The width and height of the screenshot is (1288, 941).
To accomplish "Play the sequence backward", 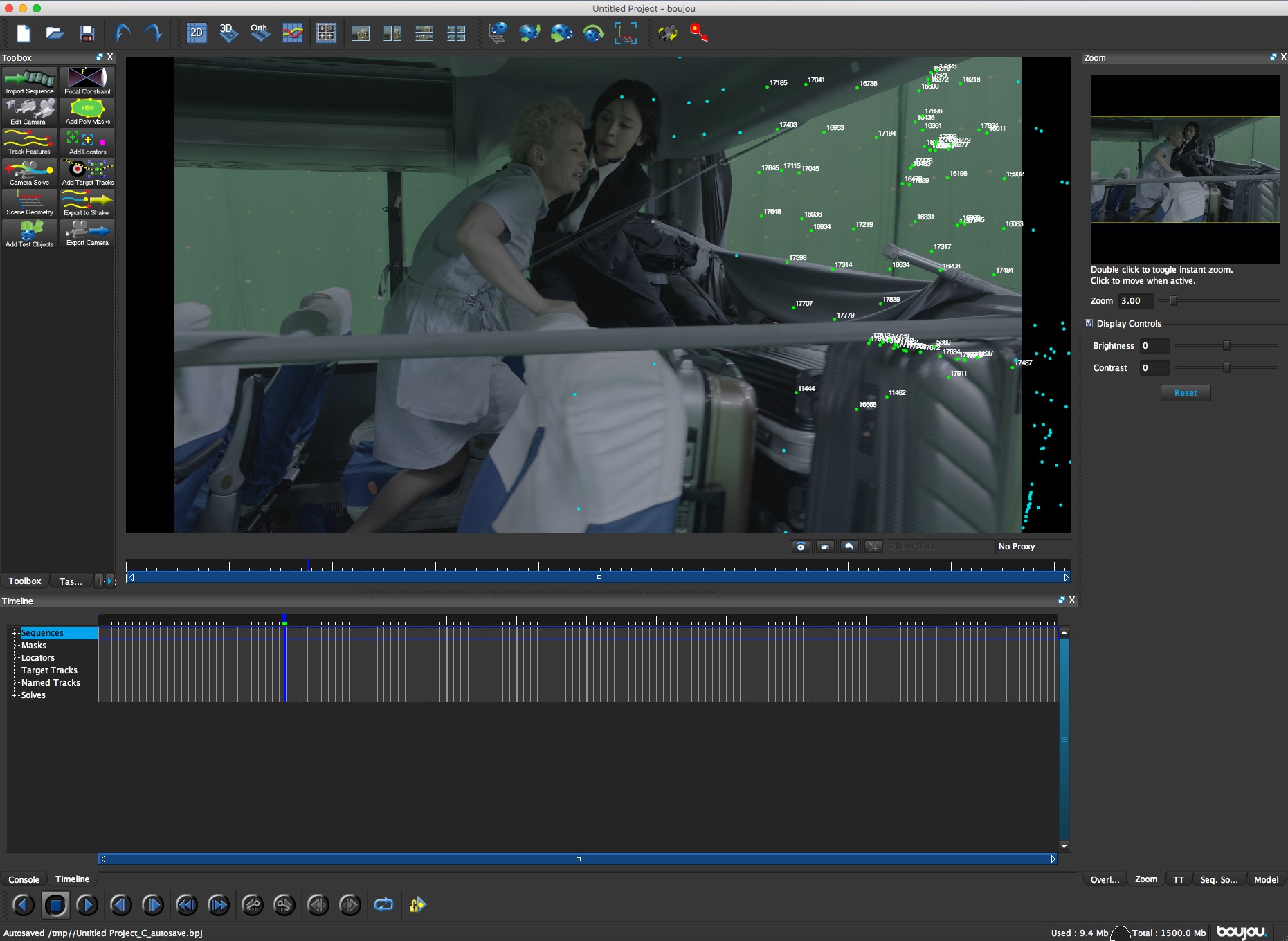I will (24, 904).
